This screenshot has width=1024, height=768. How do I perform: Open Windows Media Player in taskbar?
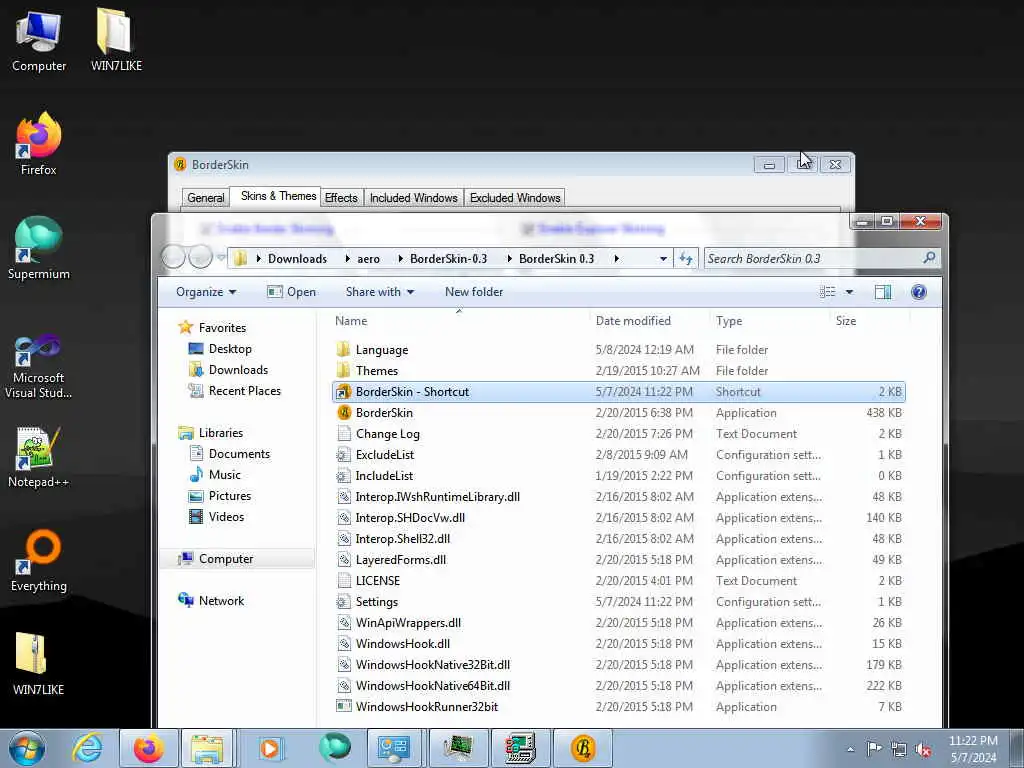[x=269, y=748]
